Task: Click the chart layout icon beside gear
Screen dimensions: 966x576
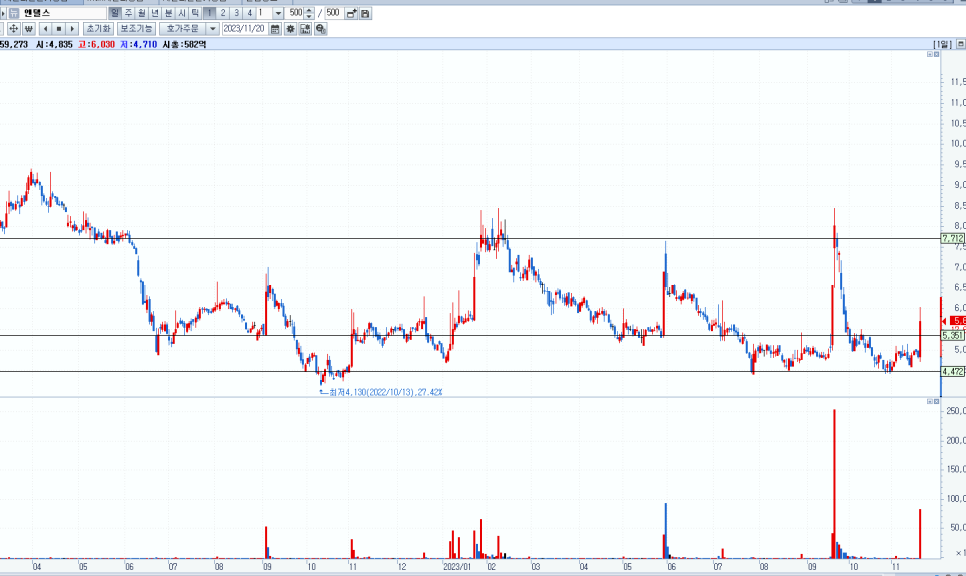Action: pyautogui.click(x=305, y=29)
